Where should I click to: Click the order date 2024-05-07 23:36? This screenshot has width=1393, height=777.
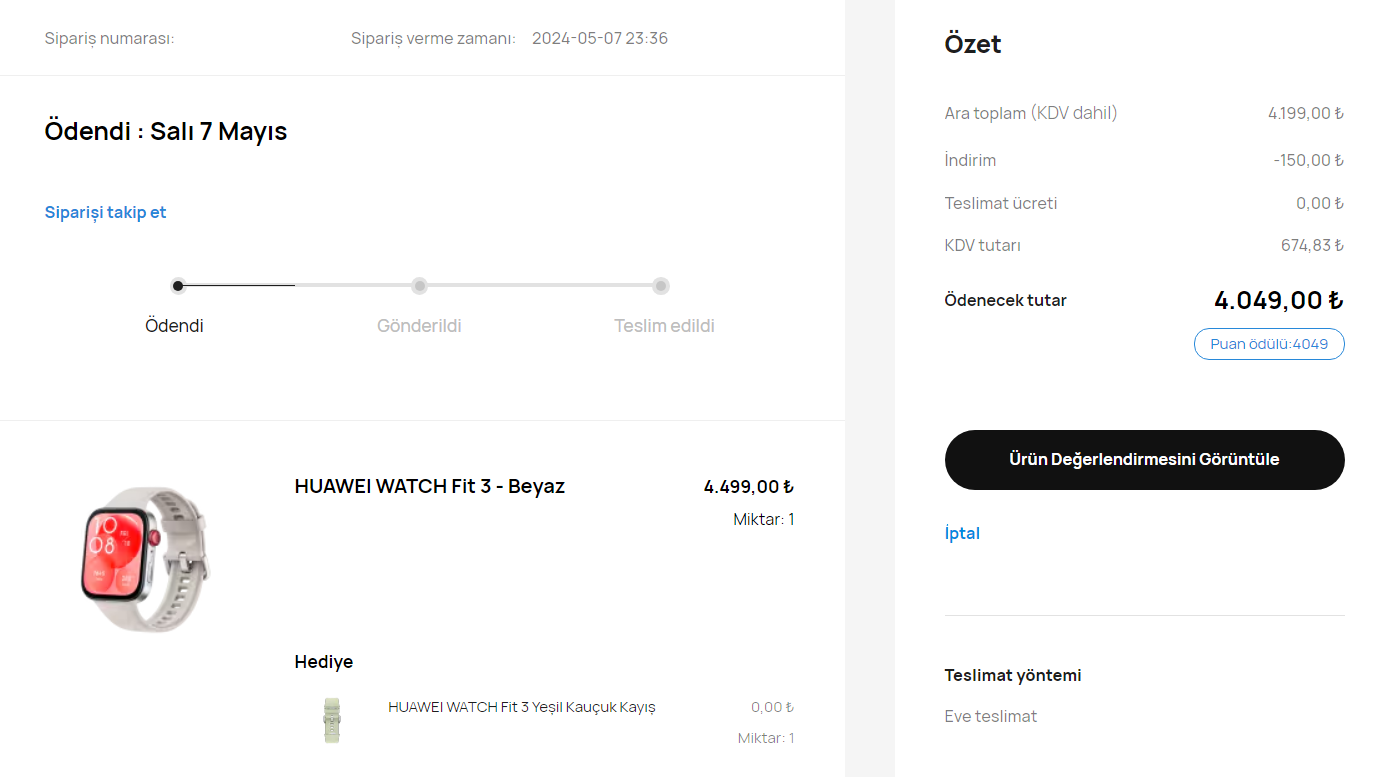(x=600, y=39)
